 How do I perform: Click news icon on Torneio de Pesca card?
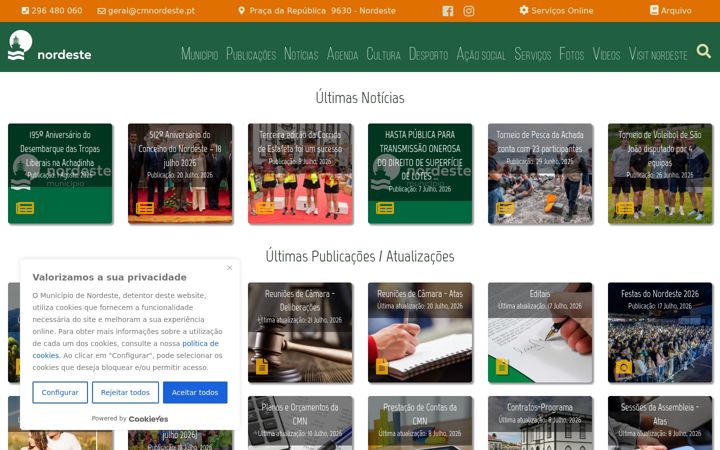505,208
